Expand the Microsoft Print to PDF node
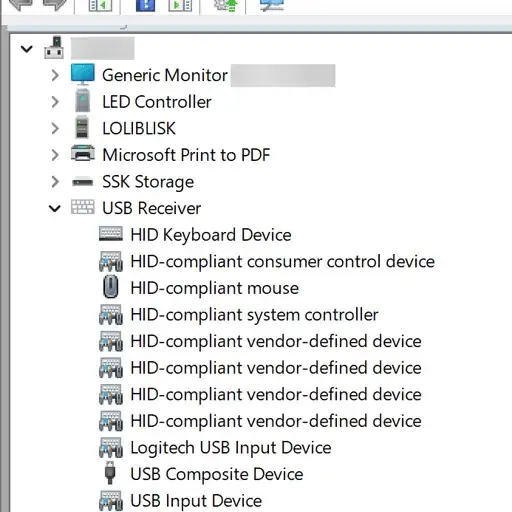Image resolution: width=512 pixels, height=512 pixels. tap(55, 155)
